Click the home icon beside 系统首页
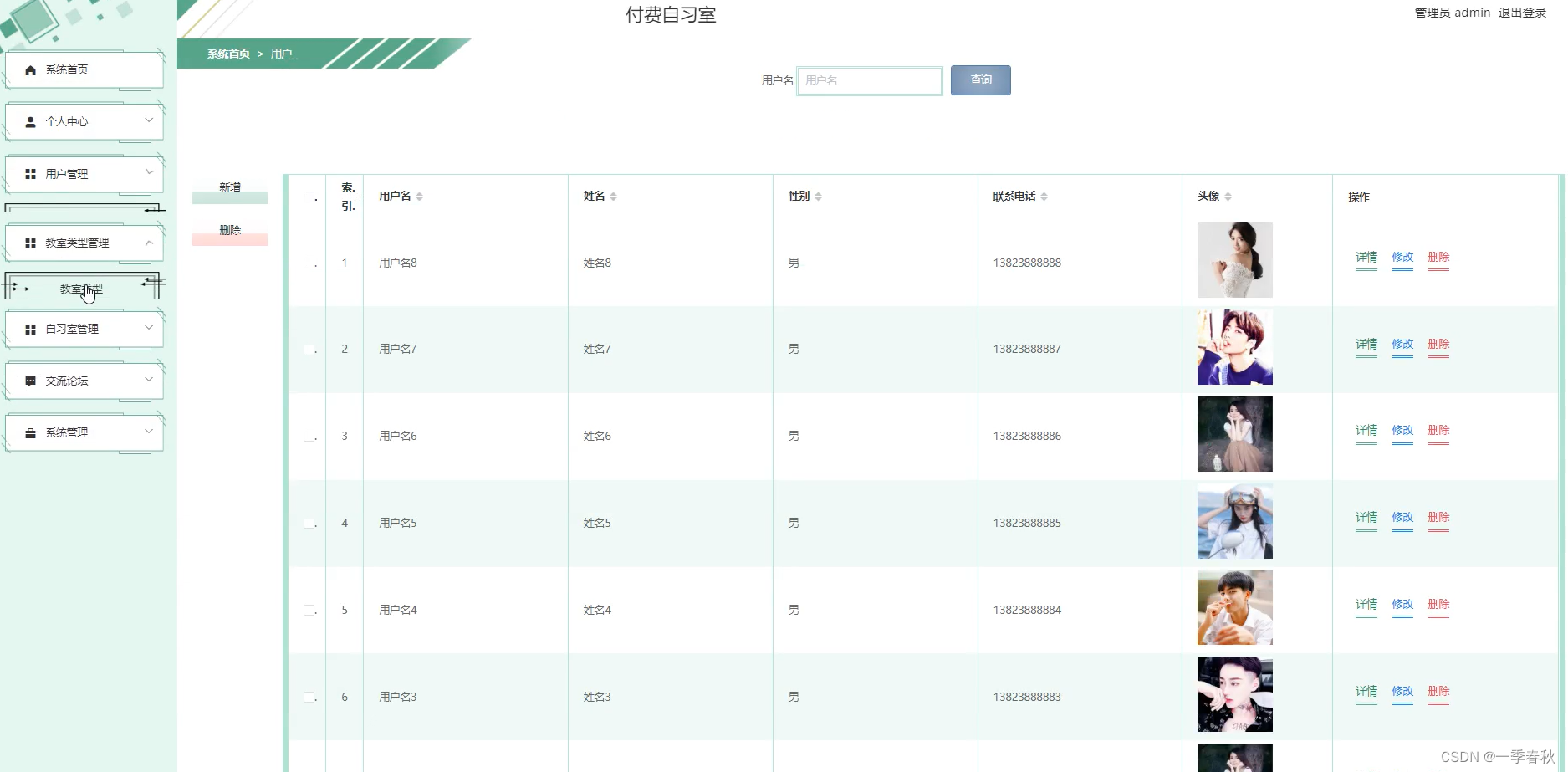Image resolution: width=1568 pixels, height=772 pixels. coord(31,69)
